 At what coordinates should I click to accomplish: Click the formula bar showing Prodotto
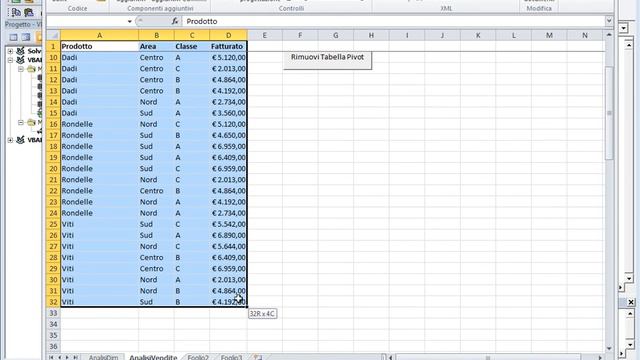tap(394, 21)
